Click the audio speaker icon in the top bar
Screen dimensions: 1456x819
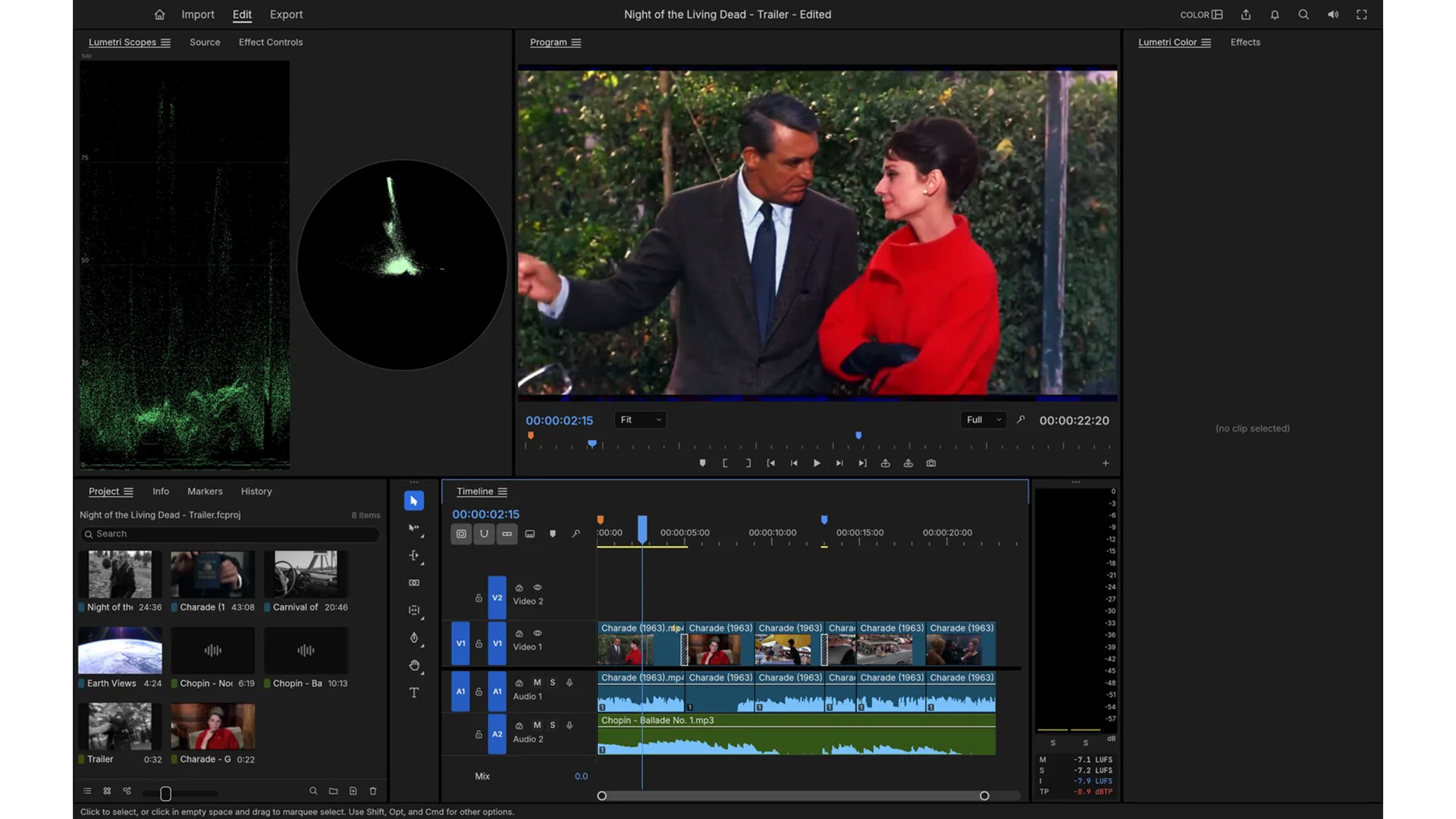point(1333,14)
